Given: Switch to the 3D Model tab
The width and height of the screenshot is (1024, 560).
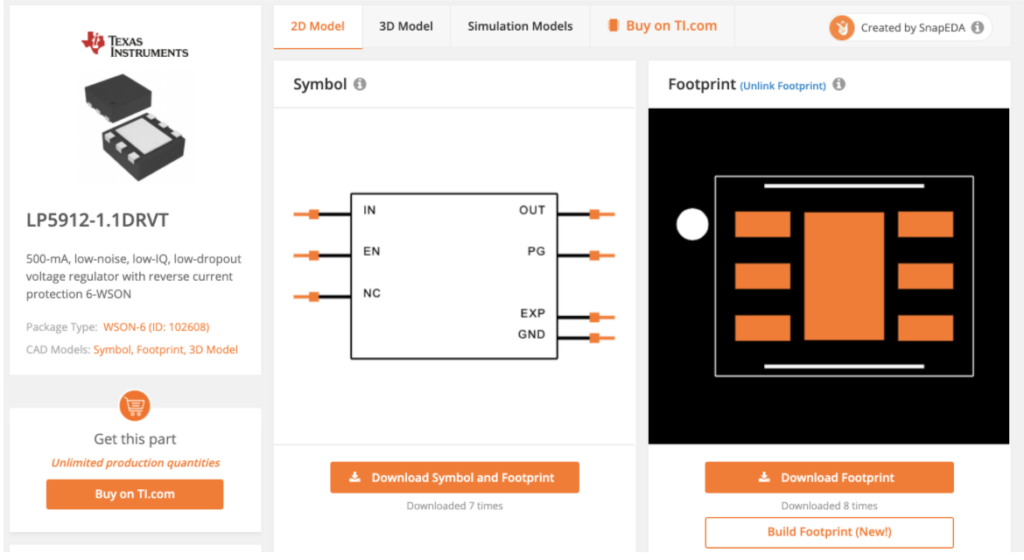Looking at the screenshot, I should point(406,27).
